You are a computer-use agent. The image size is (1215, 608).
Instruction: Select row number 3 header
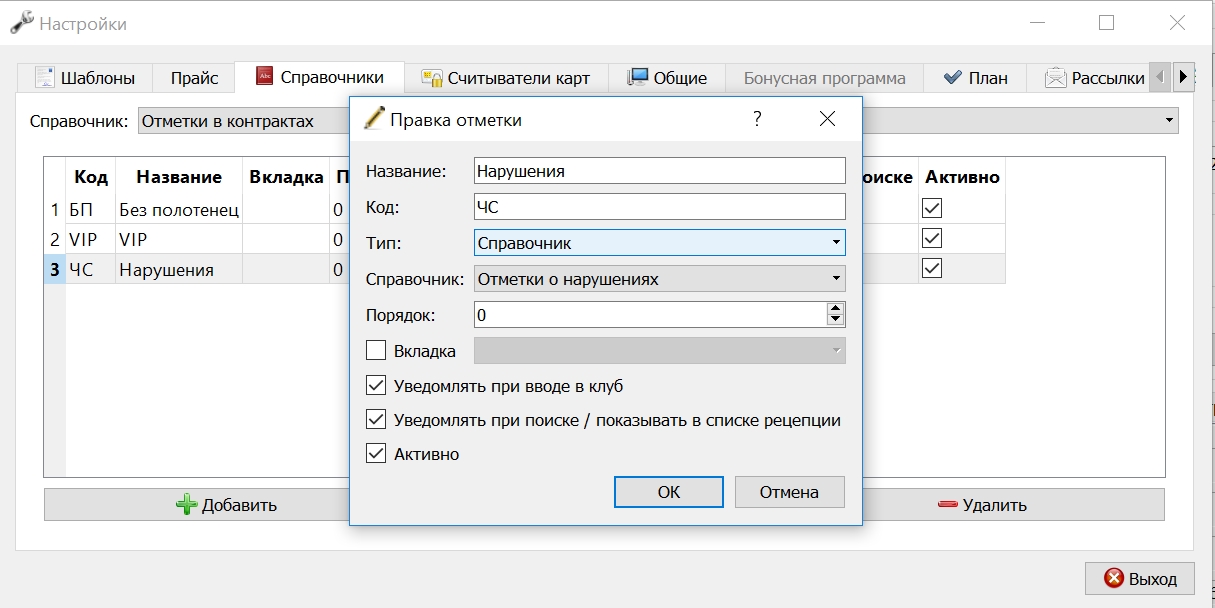[x=55, y=270]
